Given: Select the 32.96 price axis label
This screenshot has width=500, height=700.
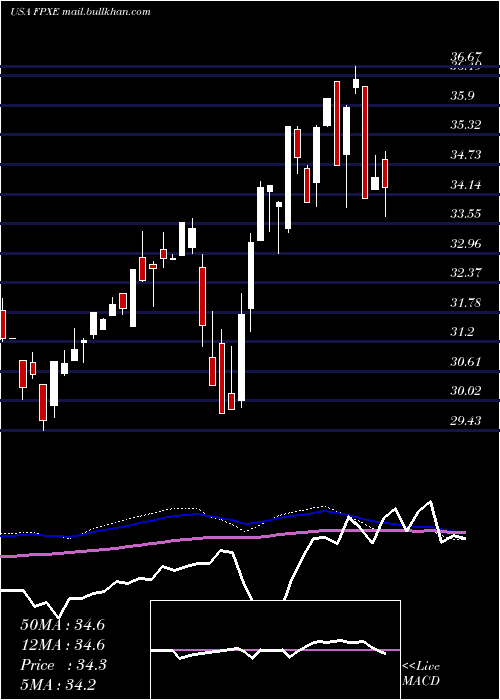Looking at the screenshot, I should pyautogui.click(x=465, y=243).
